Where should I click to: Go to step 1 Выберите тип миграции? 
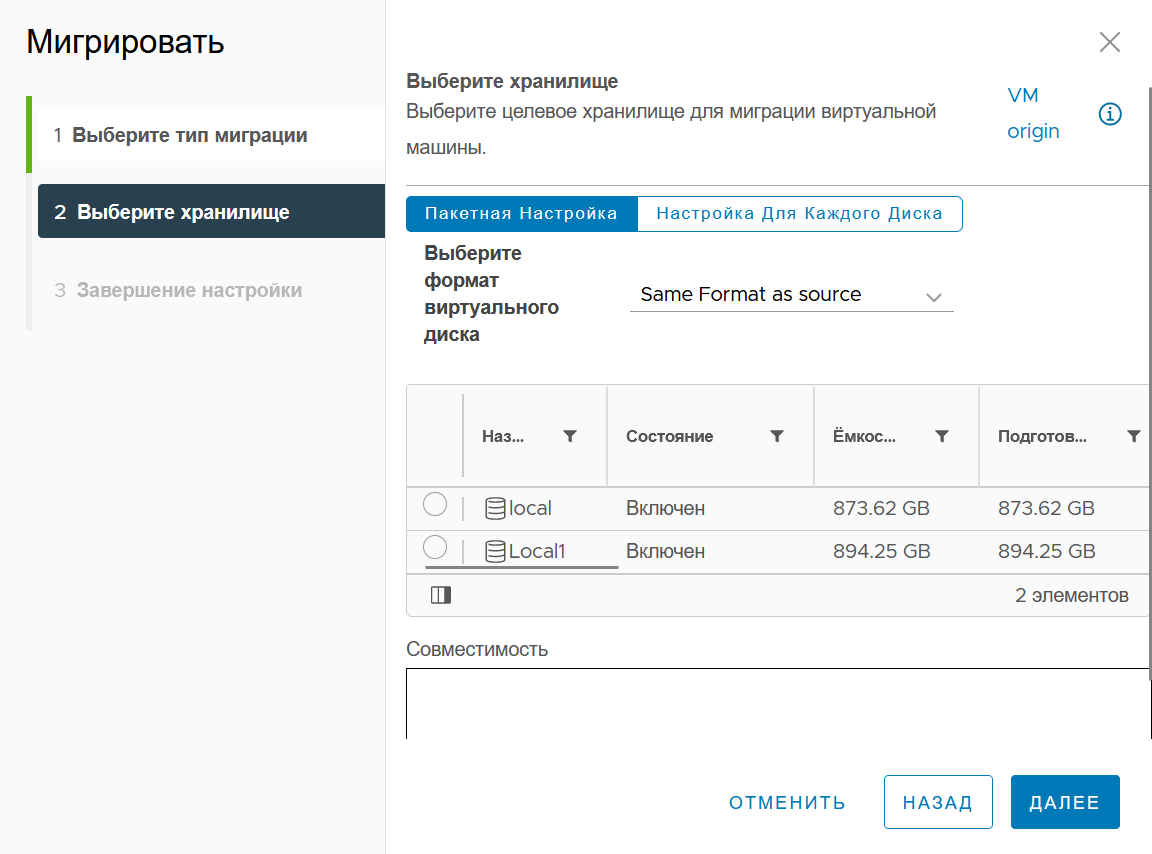click(x=211, y=135)
